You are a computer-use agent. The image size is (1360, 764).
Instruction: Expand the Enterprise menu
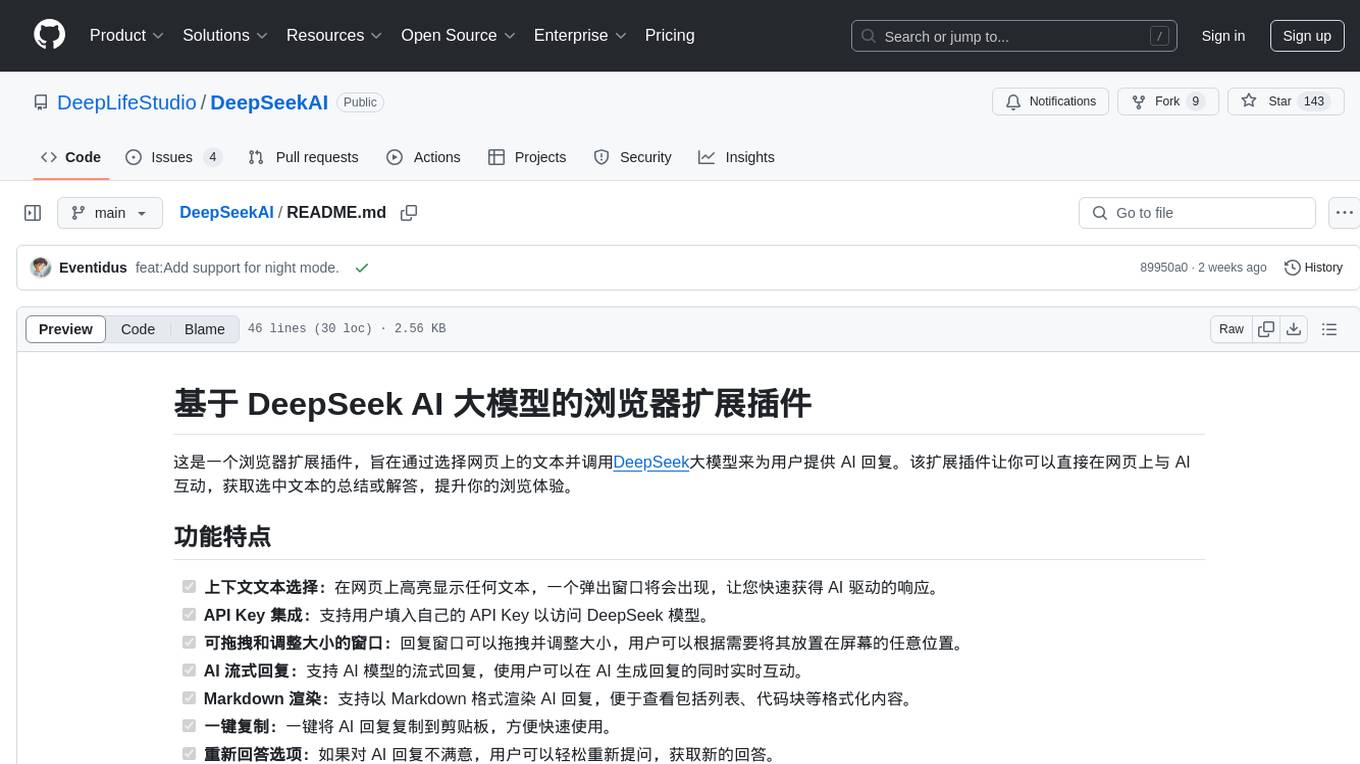tap(580, 35)
